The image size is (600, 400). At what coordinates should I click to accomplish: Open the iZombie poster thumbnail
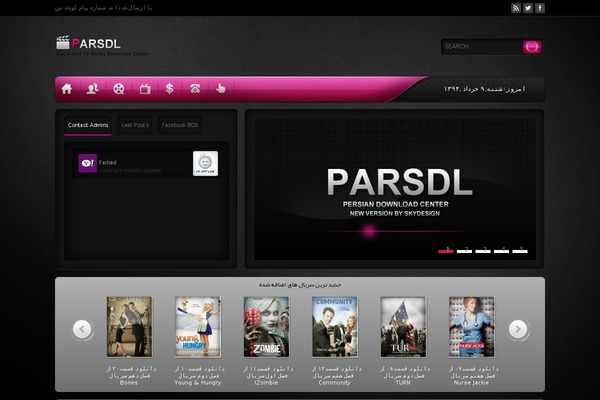click(x=266, y=327)
